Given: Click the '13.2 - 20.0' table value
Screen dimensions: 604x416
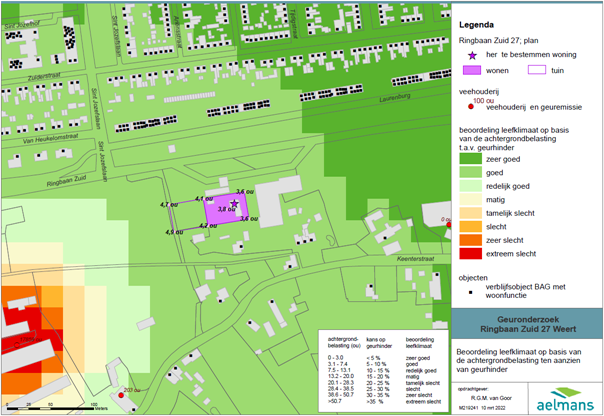Looking at the screenshot, I should point(341,376).
